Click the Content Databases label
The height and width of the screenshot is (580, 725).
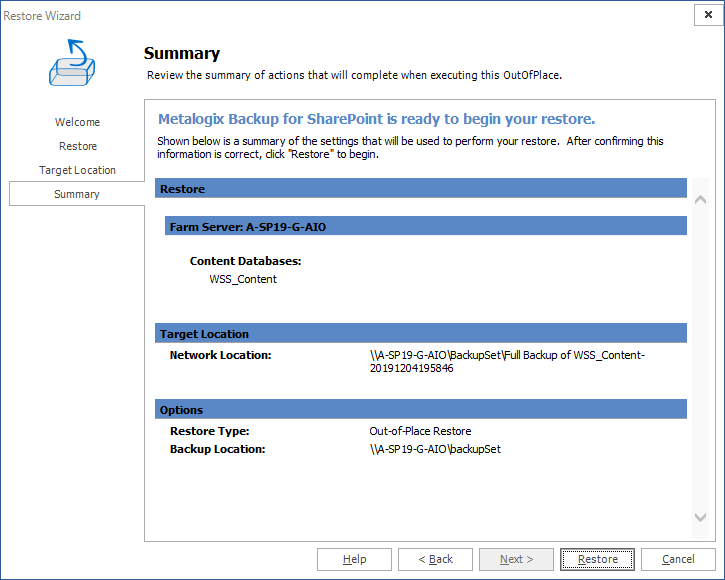(x=245, y=261)
